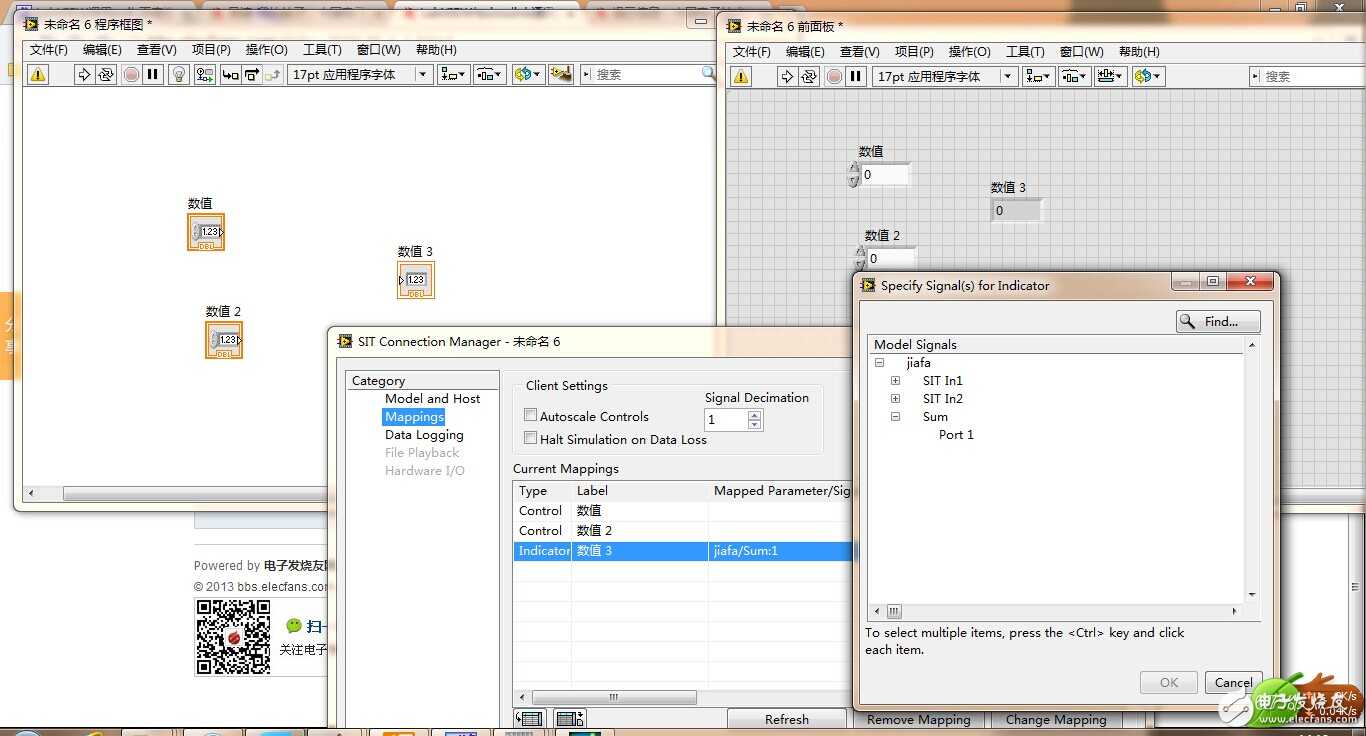1366x736 pixels.
Task: Click the Signal Decimation stepper arrows
Action: [755, 420]
